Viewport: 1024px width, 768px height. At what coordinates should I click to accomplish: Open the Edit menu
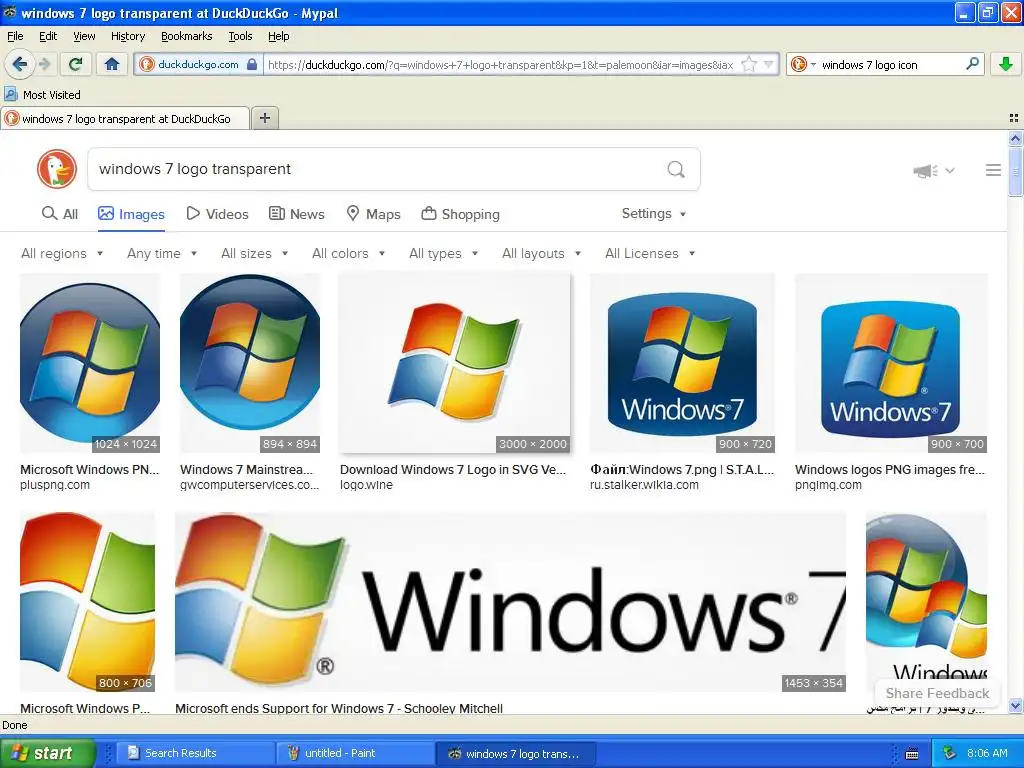48,36
